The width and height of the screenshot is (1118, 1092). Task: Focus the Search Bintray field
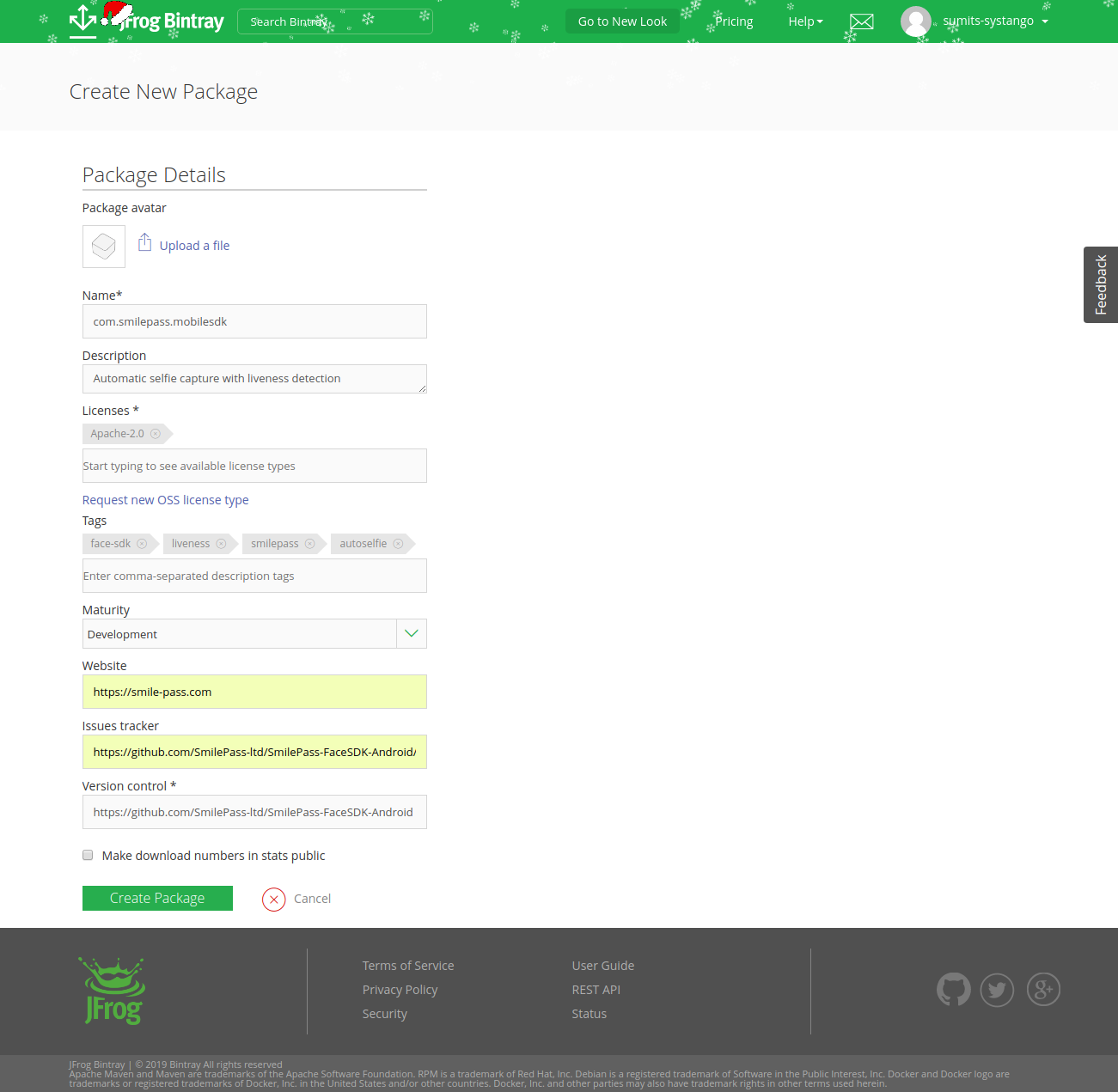(334, 21)
